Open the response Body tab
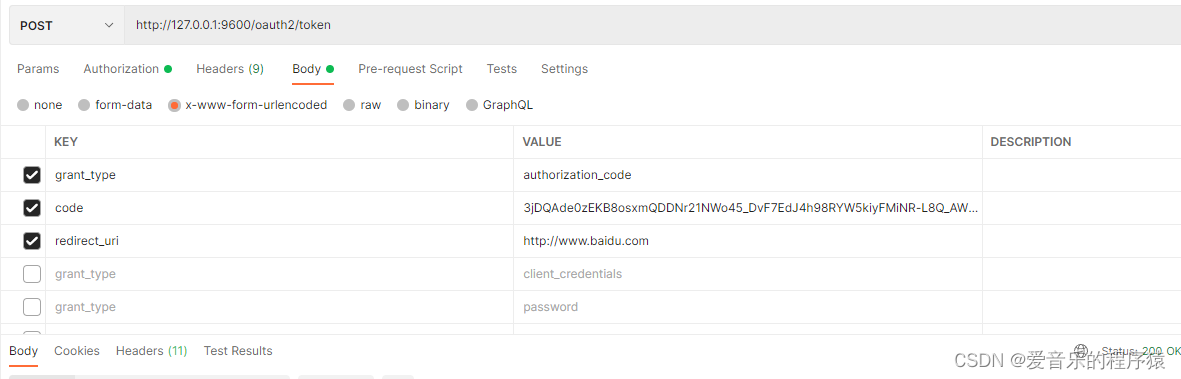The height and width of the screenshot is (379, 1181). tap(23, 351)
